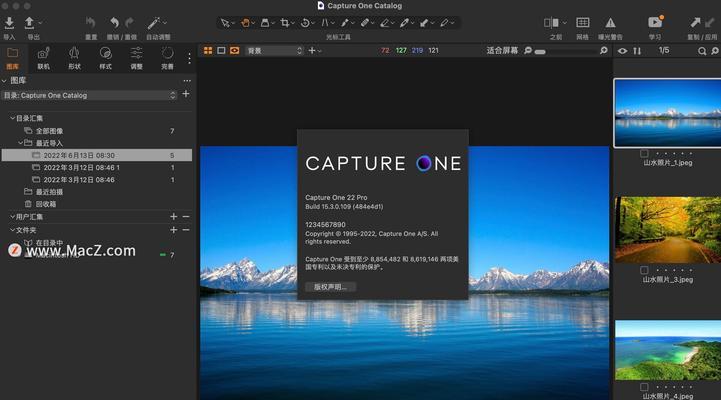Image resolution: width=721 pixels, height=400 pixels.
Task: Click 适合屏幕 fit-to-screen label
Action: click(x=502, y=50)
